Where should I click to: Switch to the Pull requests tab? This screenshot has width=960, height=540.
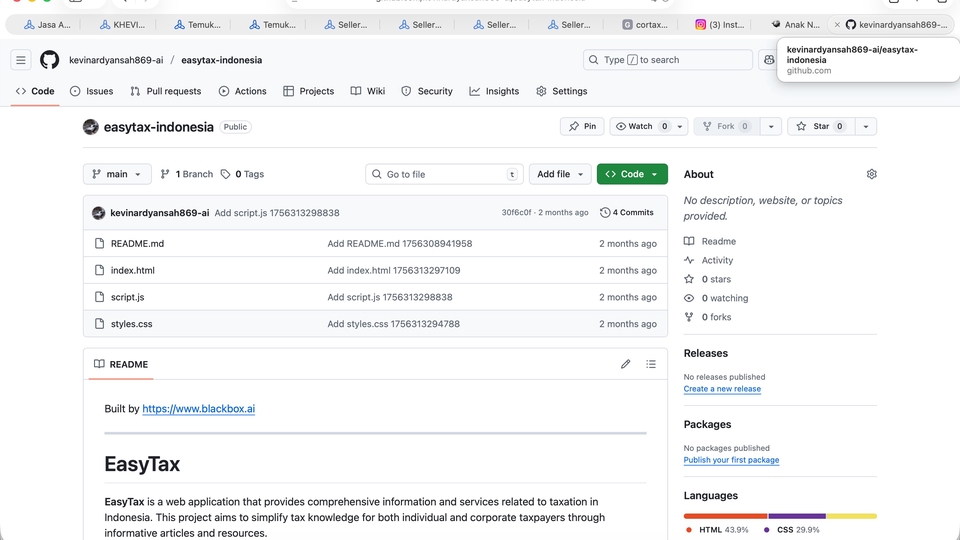point(165,91)
